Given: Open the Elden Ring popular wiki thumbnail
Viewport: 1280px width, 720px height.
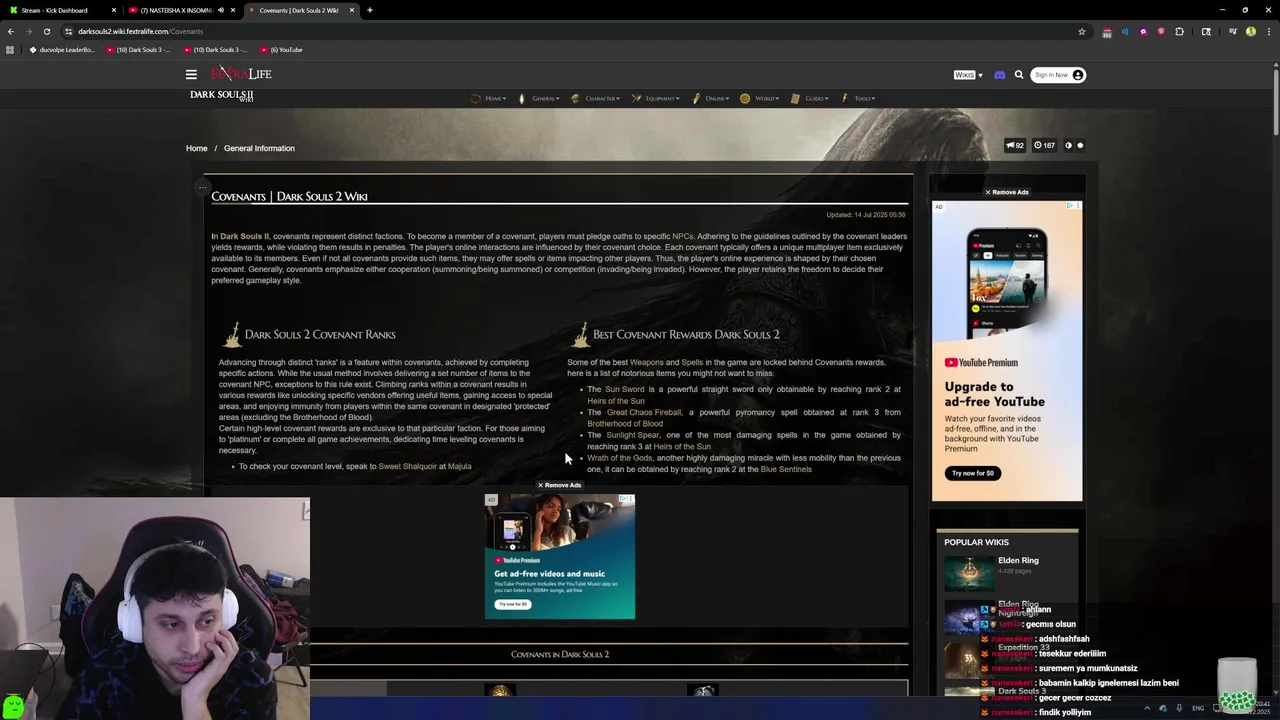Looking at the screenshot, I should point(969,573).
